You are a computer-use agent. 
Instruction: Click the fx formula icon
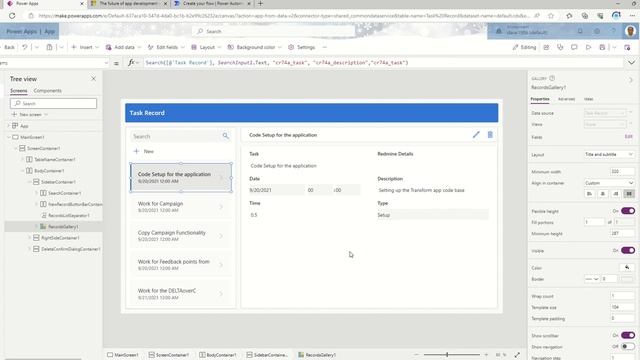click(131, 63)
